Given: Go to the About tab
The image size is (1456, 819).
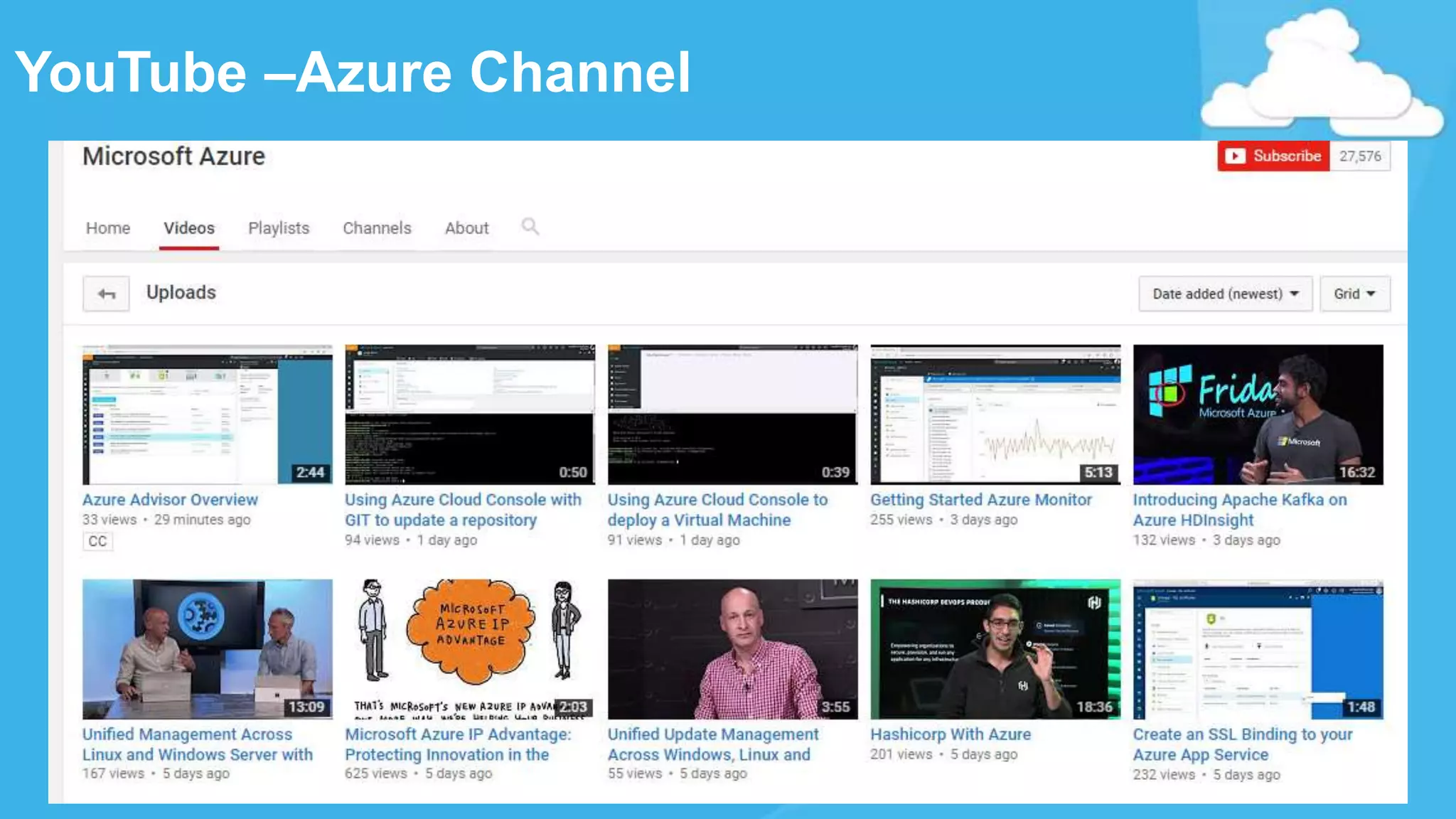Looking at the screenshot, I should pyautogui.click(x=466, y=228).
